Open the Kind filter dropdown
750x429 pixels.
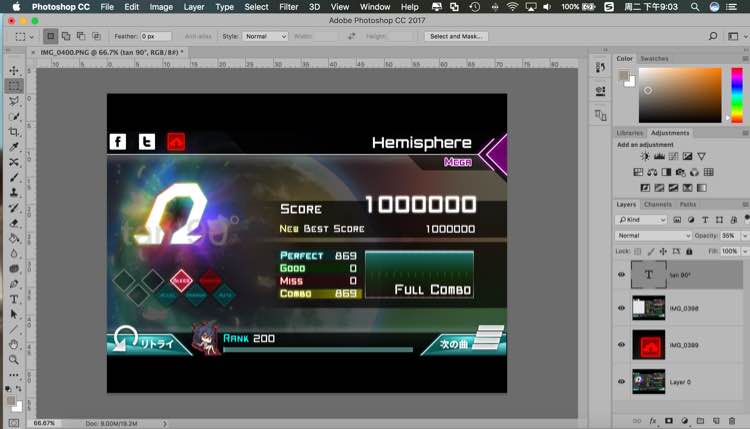(x=641, y=220)
